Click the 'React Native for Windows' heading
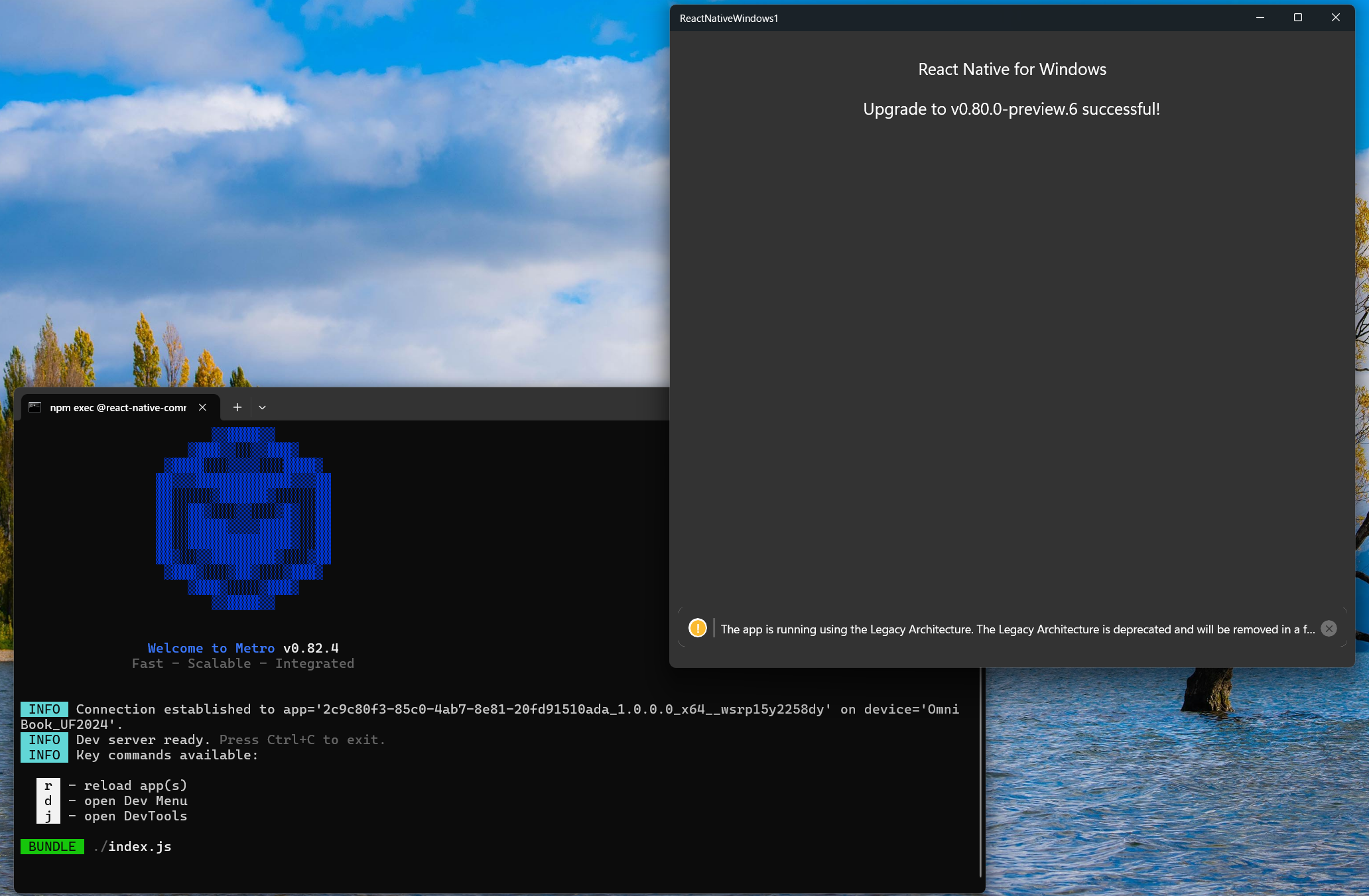This screenshot has width=1369, height=896. 1012,69
